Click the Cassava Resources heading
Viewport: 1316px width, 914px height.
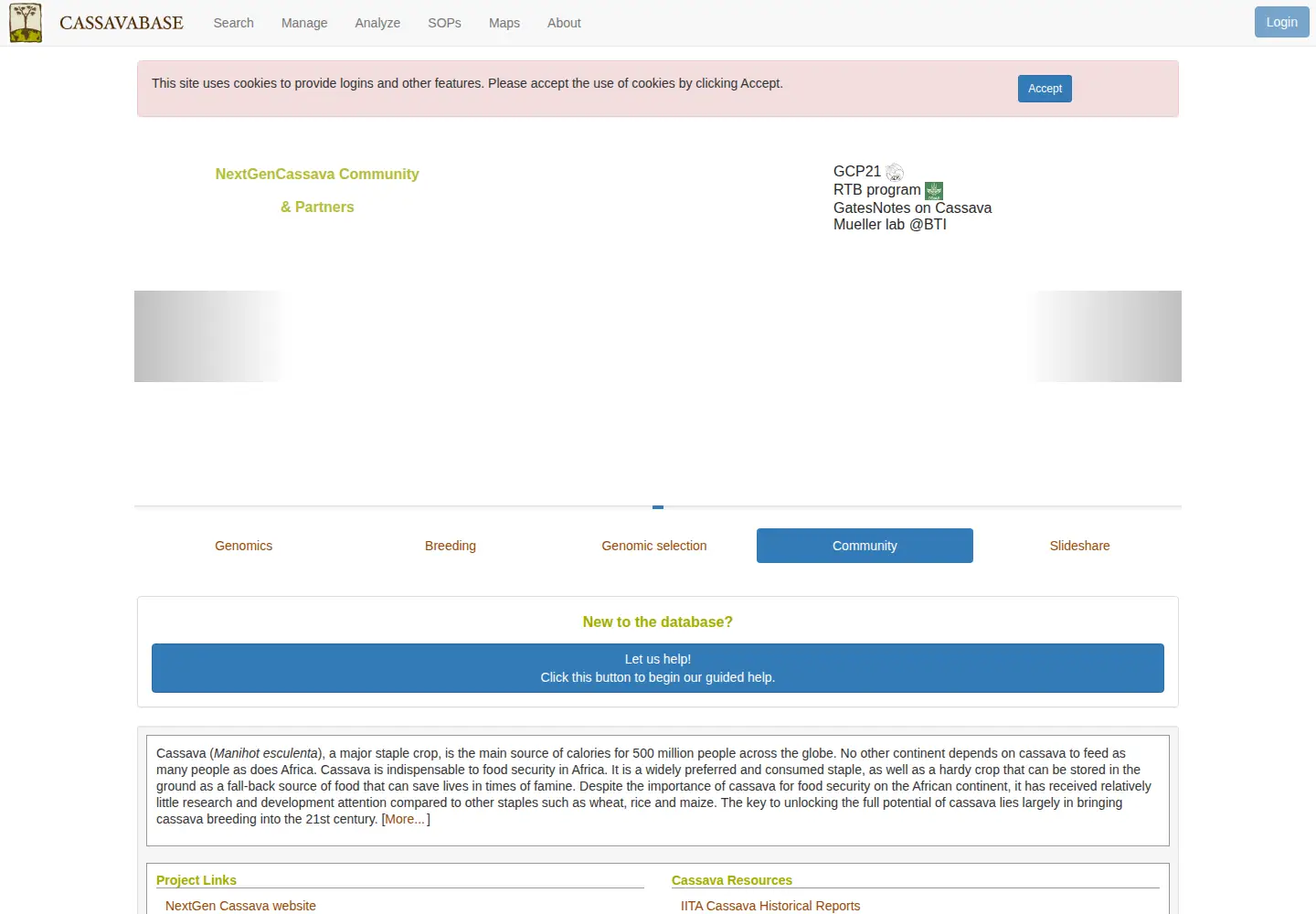pos(732,880)
